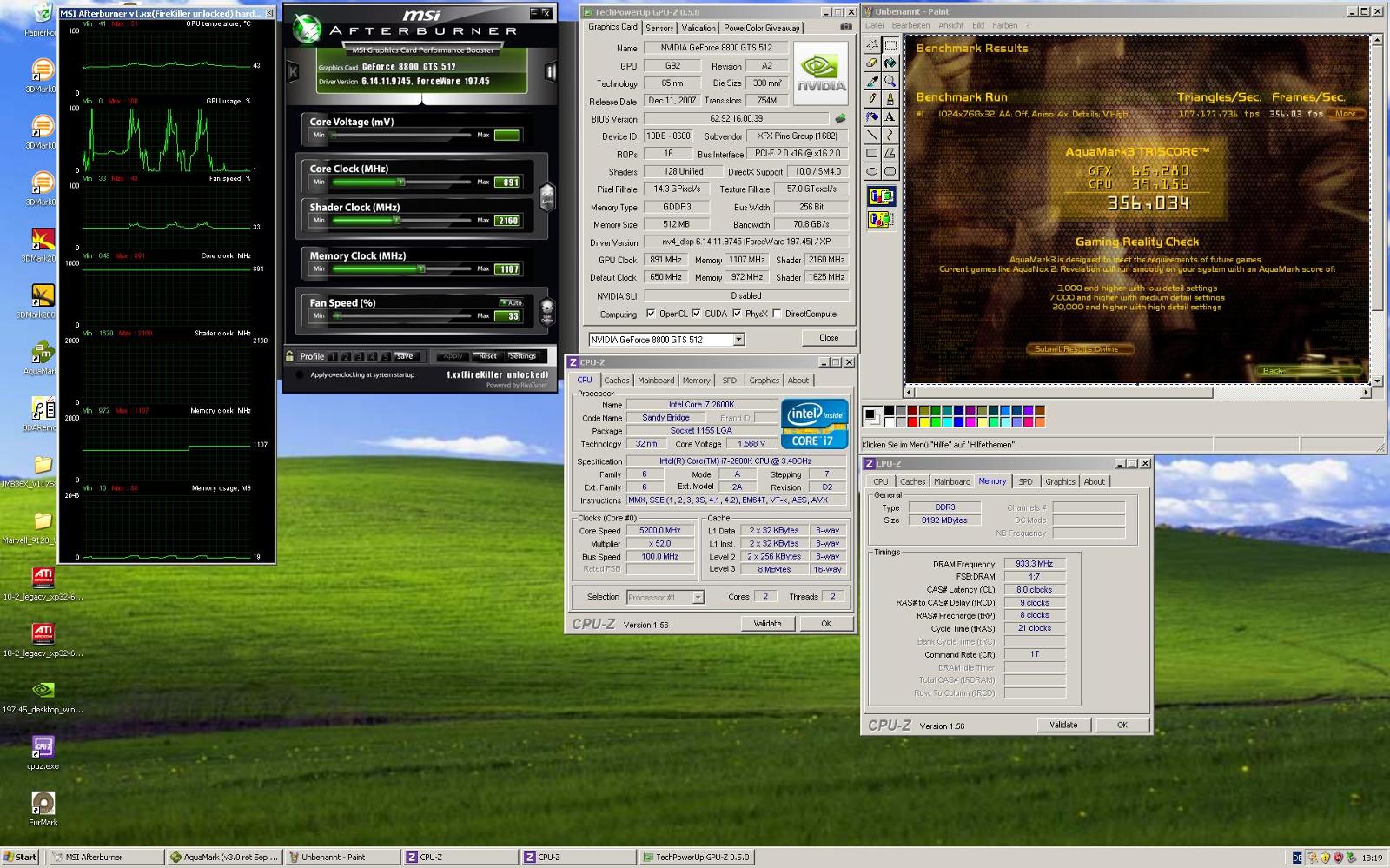
Task: Select the Ellipse tool in Paint
Action: coord(872,172)
